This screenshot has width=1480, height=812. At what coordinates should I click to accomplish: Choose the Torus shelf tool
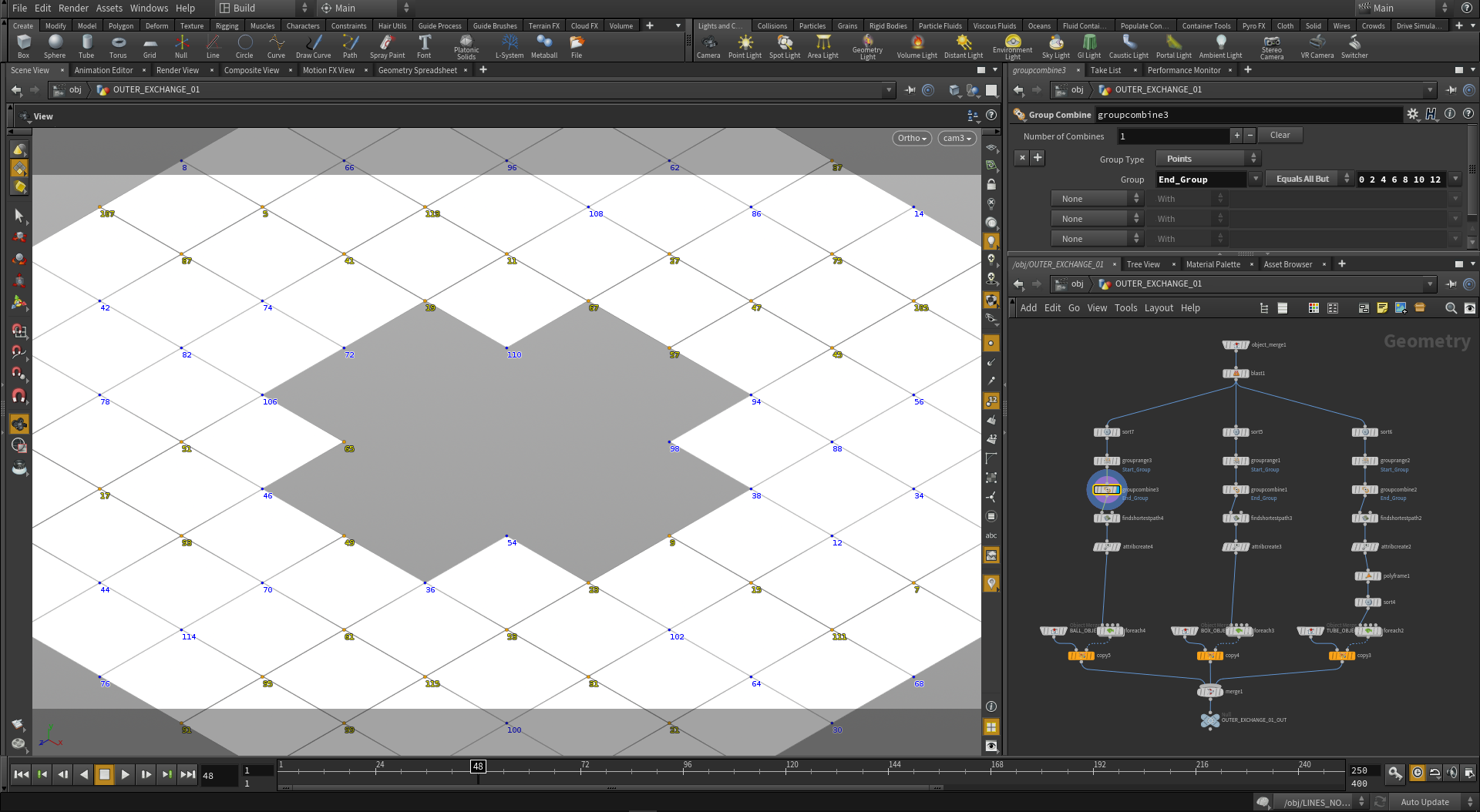pyautogui.click(x=118, y=46)
